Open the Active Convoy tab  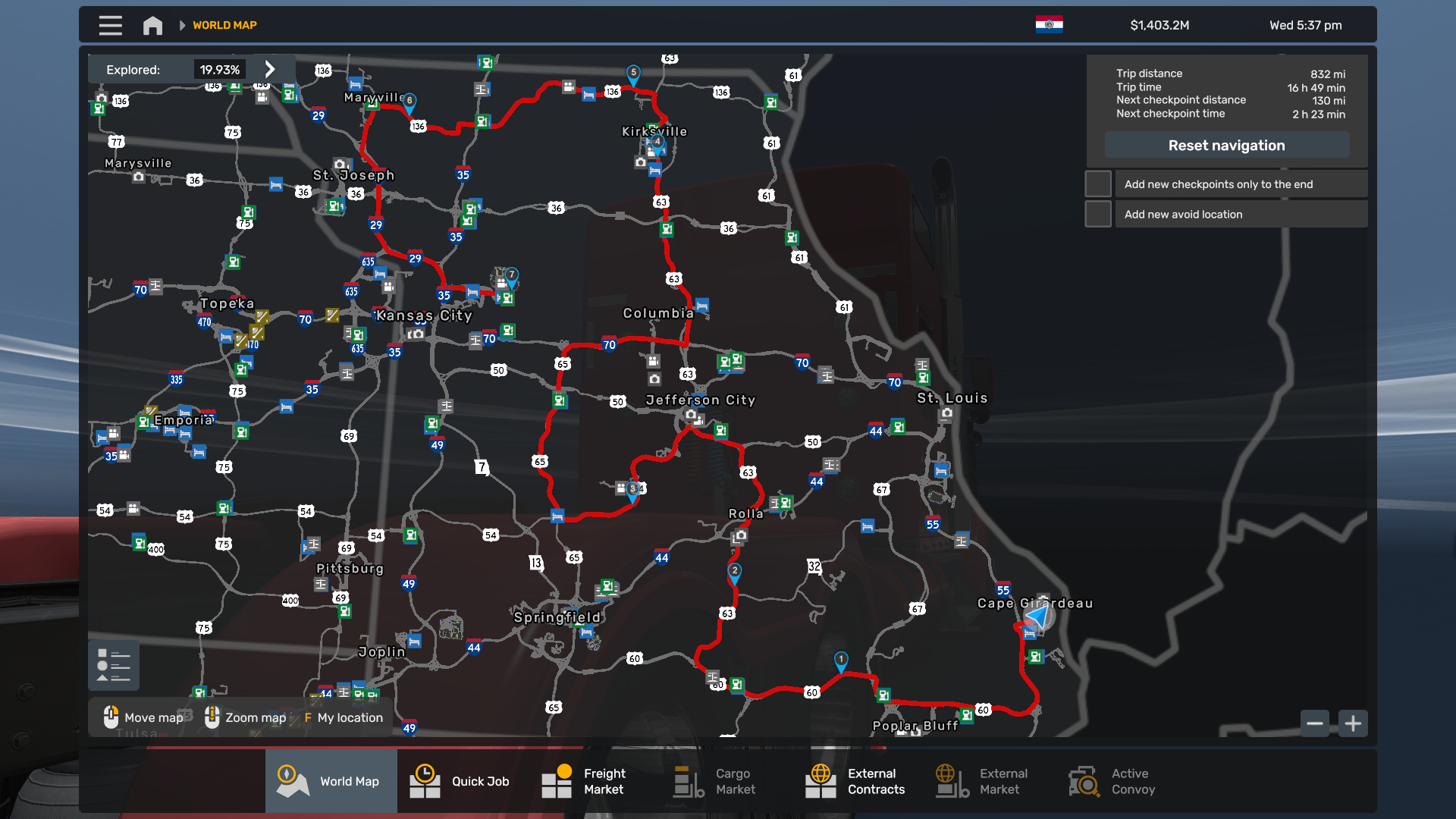click(x=1113, y=781)
